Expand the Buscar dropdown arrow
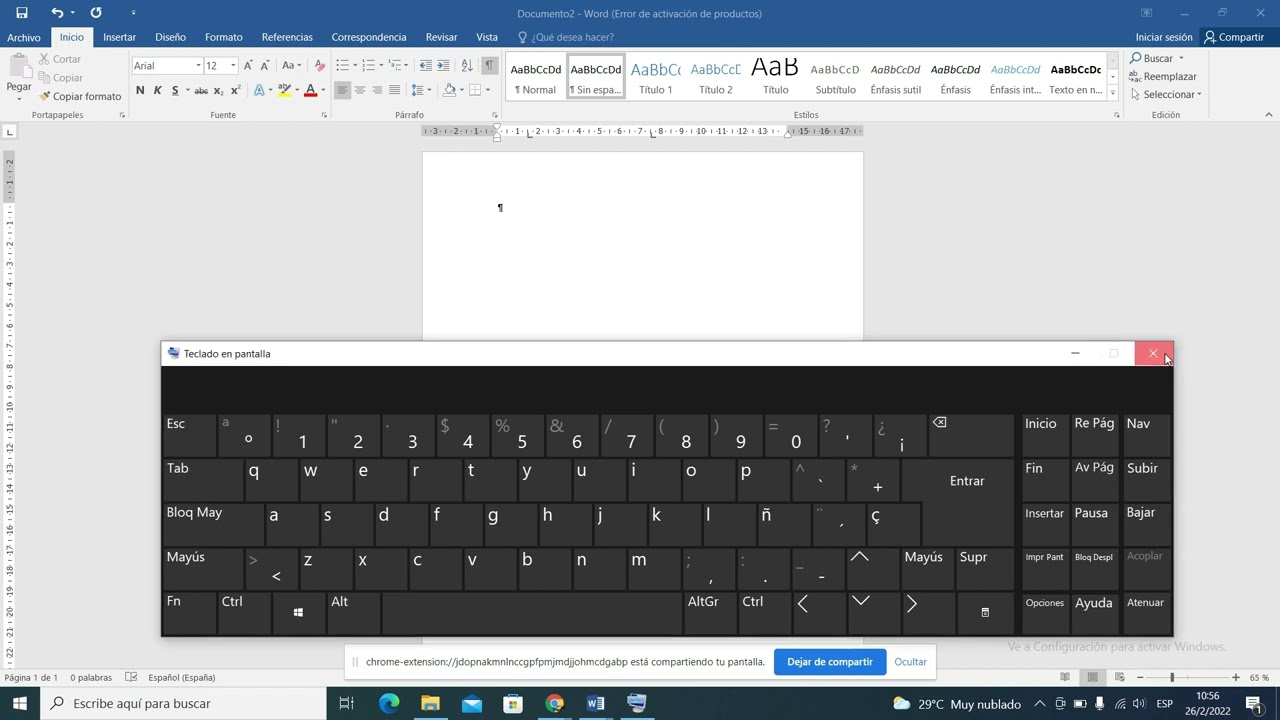This screenshot has height=720, width=1280. (1181, 58)
